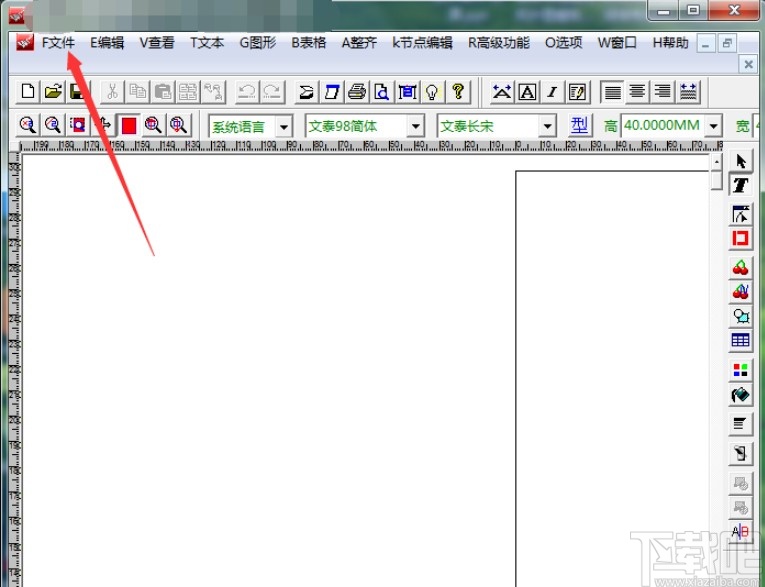The width and height of the screenshot is (765, 587).
Task: Expand the 文泰长宋 font dropdown
Action: [x=547, y=126]
